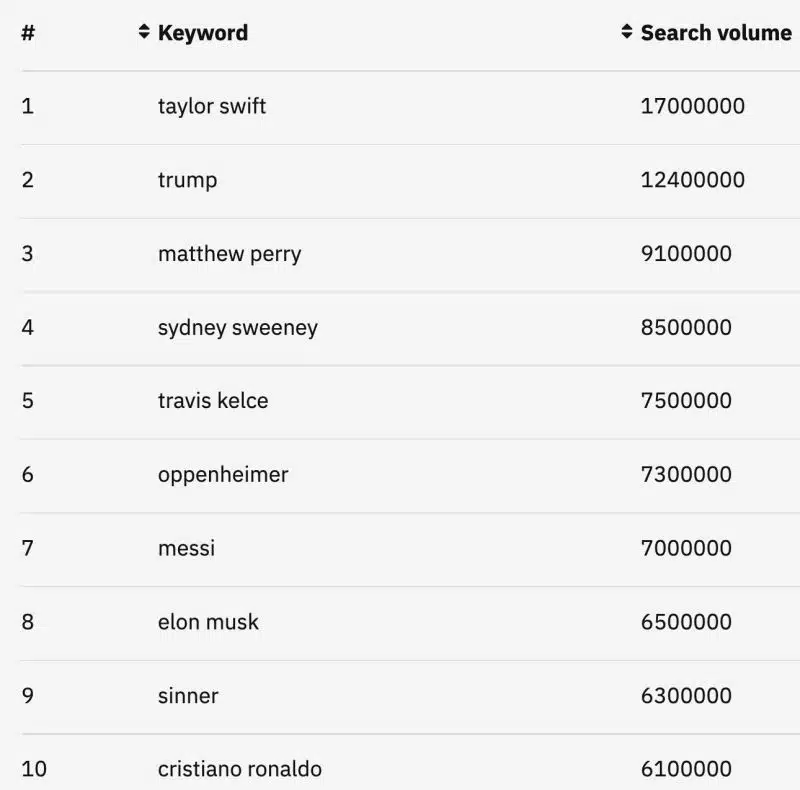This screenshot has height=790, width=800.
Task: Select the 6500000 search volume value
Action: [x=686, y=622]
